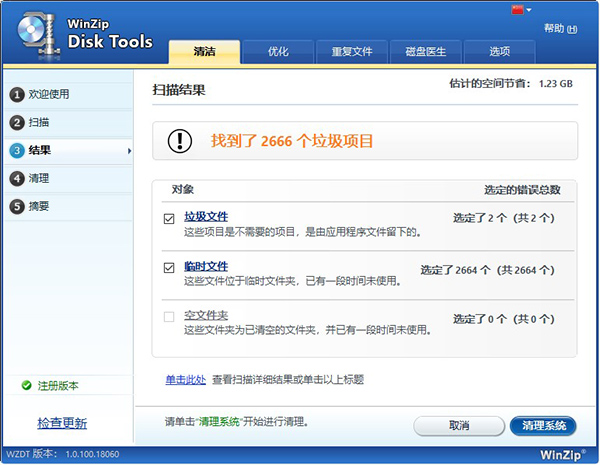Open the 重复文件 tab
600x465 pixels.
(x=351, y=51)
